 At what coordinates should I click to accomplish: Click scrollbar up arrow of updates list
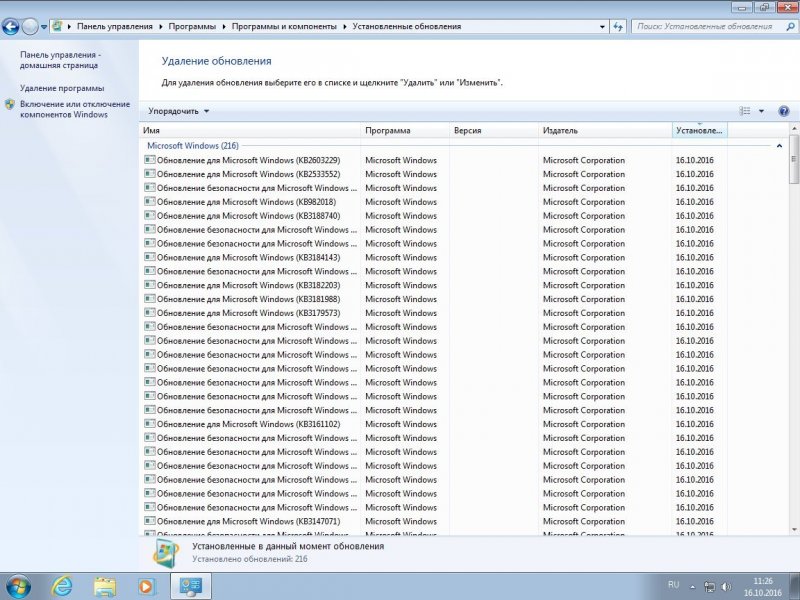click(794, 128)
